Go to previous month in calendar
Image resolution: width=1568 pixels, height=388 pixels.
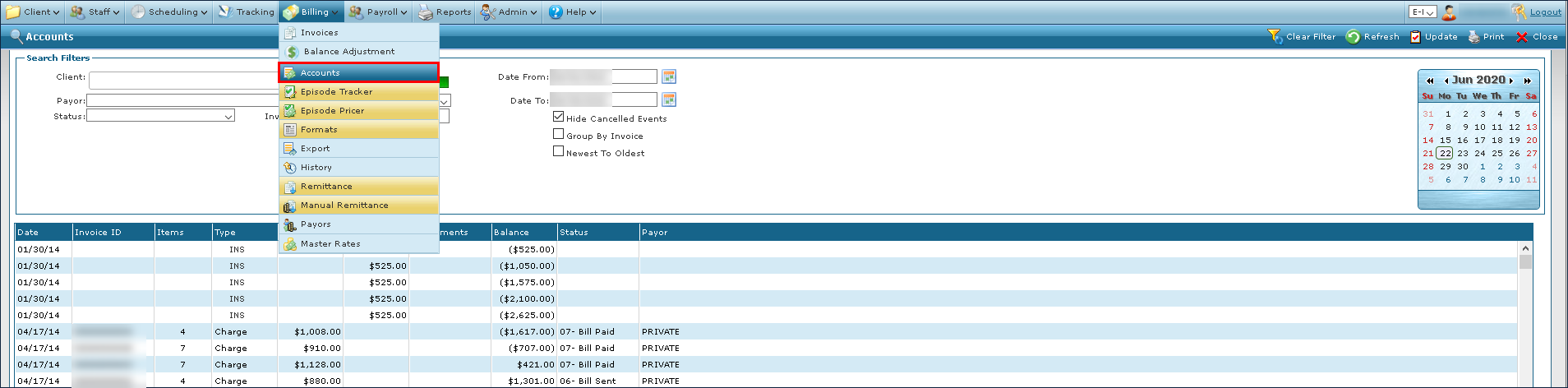click(x=1446, y=81)
